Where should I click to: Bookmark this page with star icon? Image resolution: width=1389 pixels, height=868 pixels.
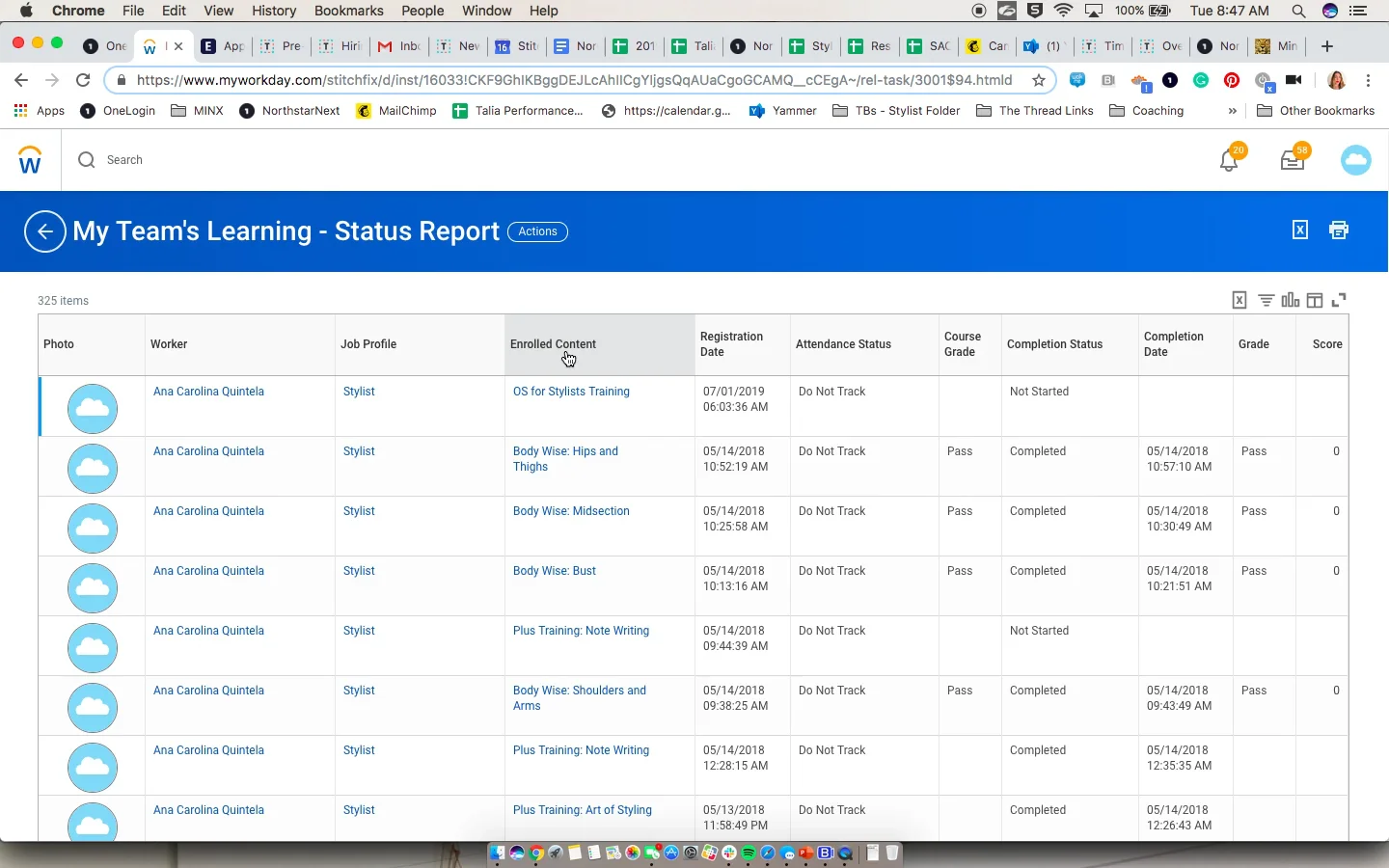(1039, 80)
